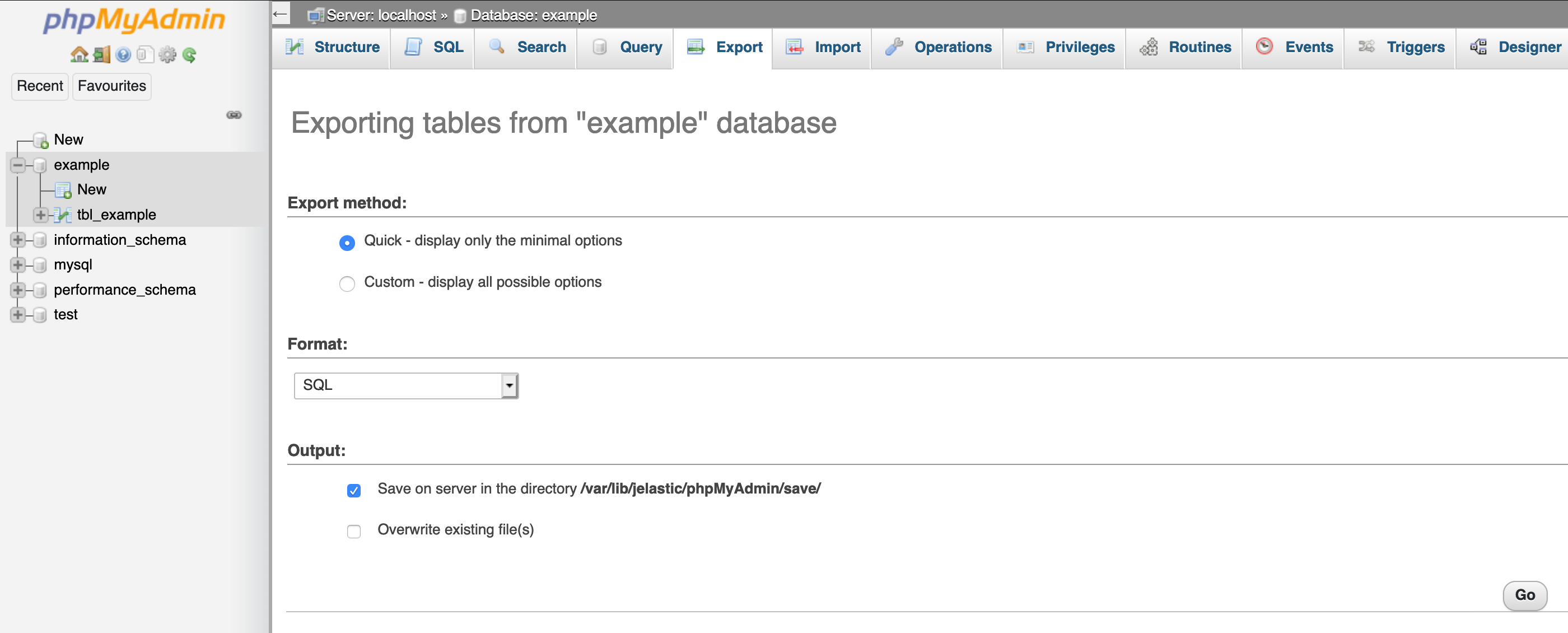Click the log out door icon
The height and width of the screenshot is (633, 1568).
pyautogui.click(x=101, y=54)
